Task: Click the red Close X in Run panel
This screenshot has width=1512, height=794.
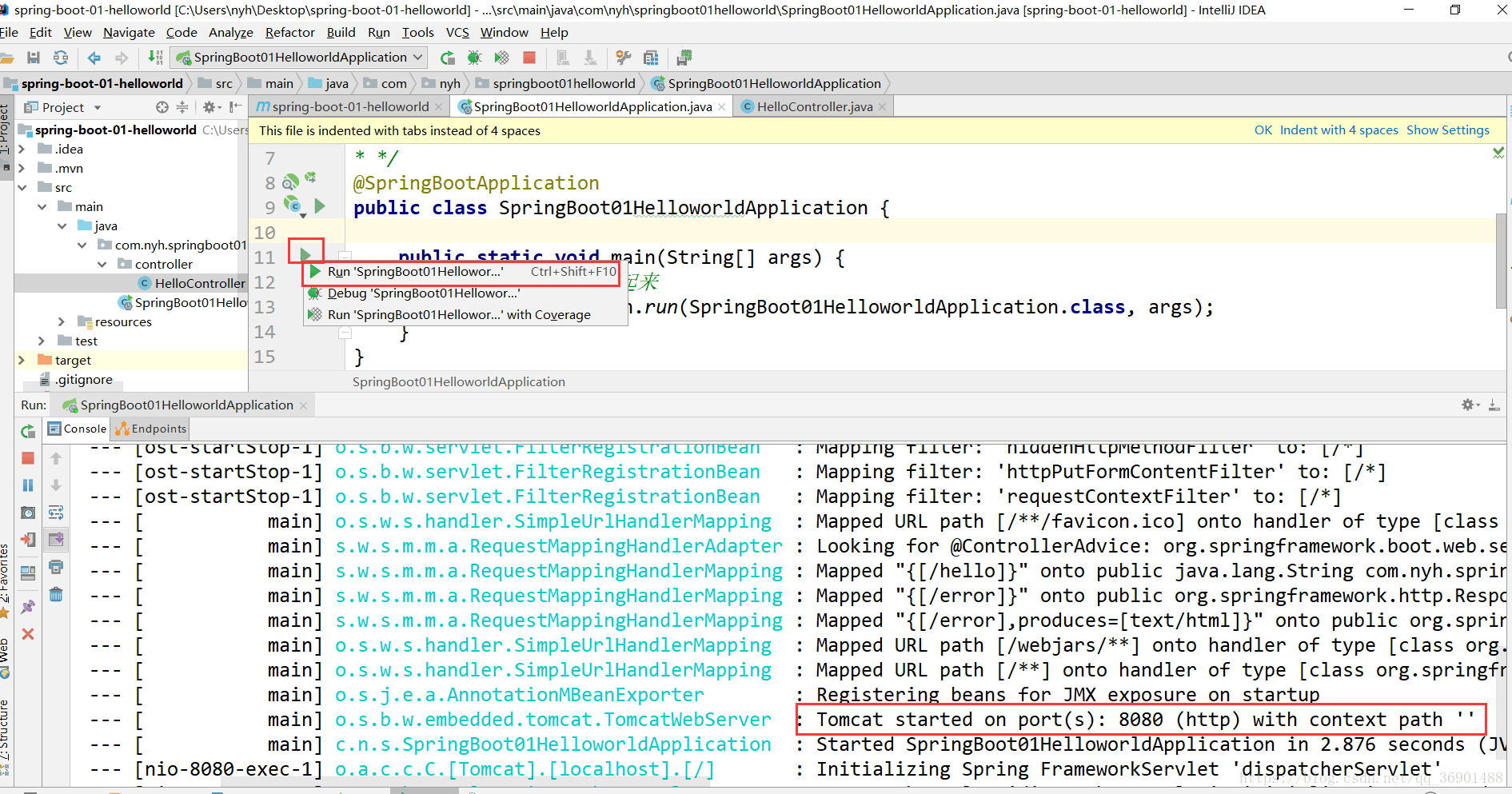Action: click(x=28, y=634)
